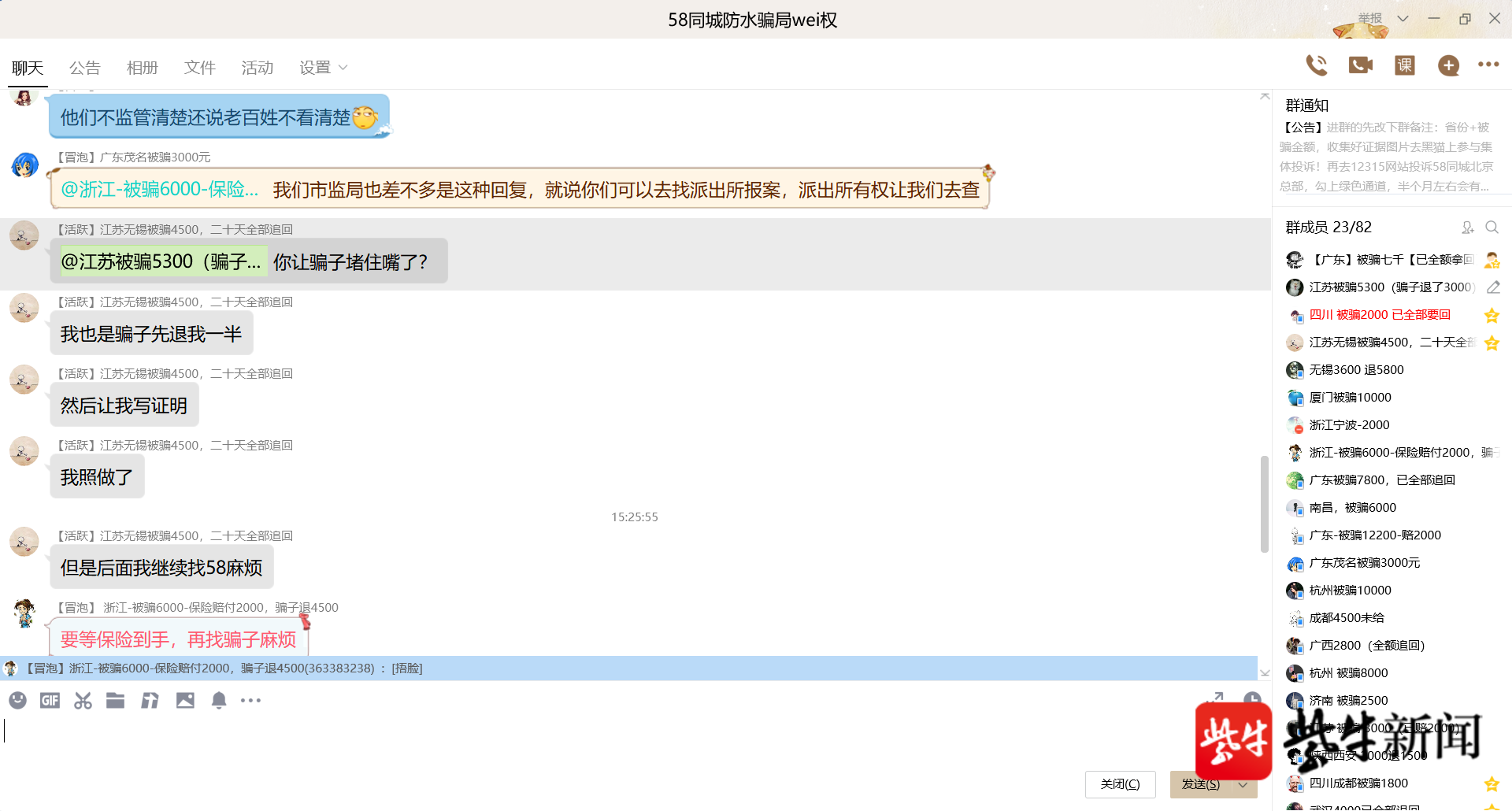Viewport: 1512px width, 811px height.
Task: Click the @浙江-被骗6000-保险 mention
Action: [160, 190]
